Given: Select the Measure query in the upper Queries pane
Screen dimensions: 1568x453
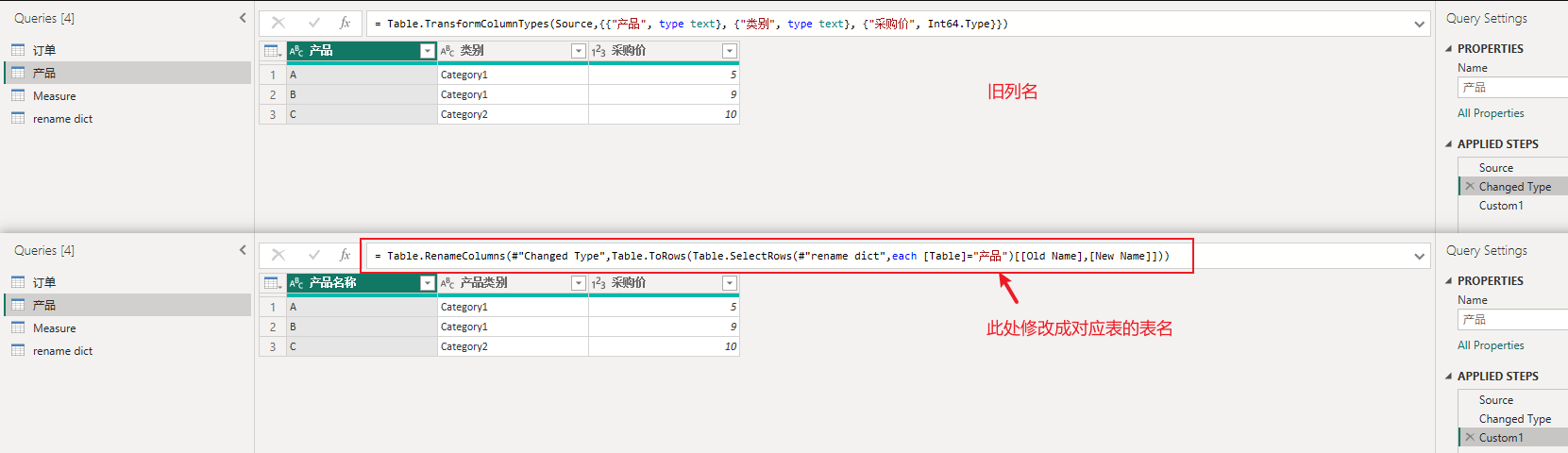Looking at the screenshot, I should 54,96.
